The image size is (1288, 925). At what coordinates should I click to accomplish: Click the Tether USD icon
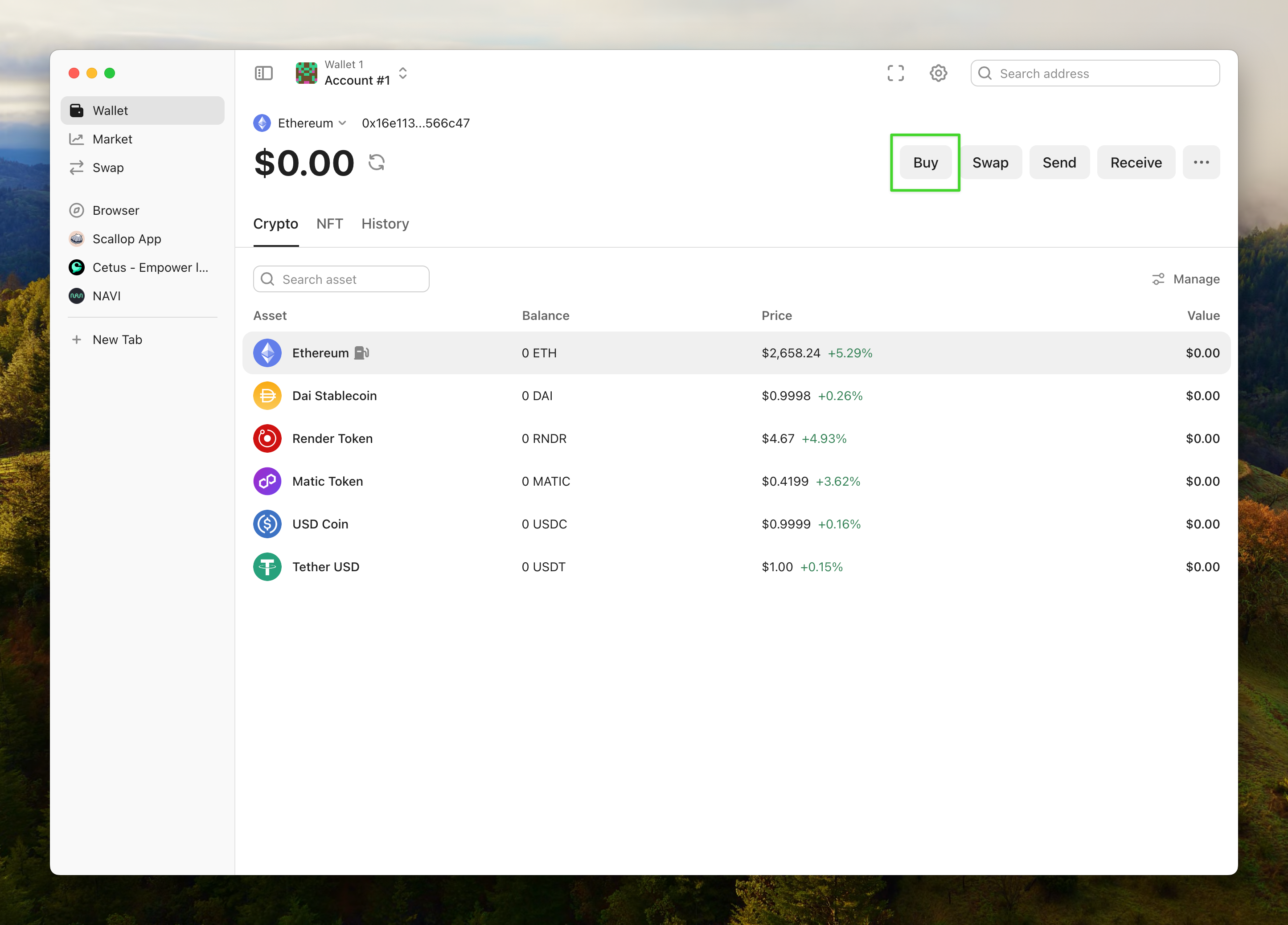pos(267,567)
